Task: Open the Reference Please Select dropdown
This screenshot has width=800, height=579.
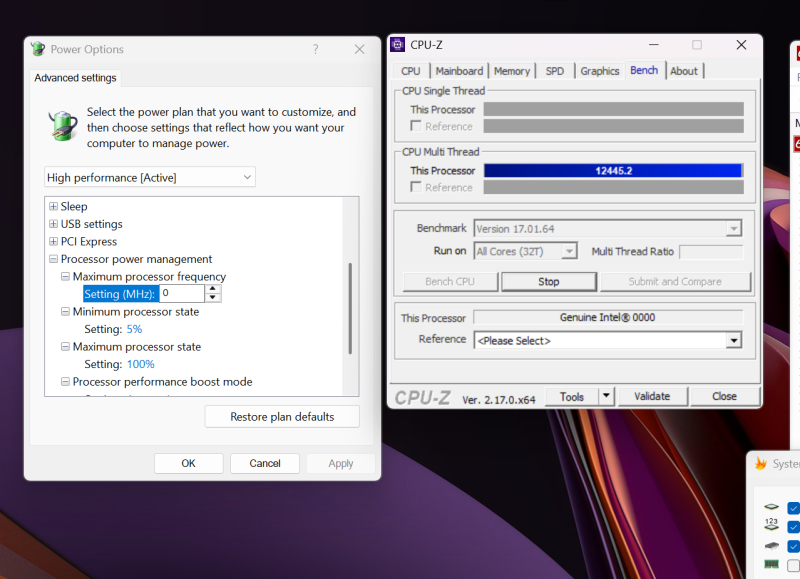Action: click(734, 340)
